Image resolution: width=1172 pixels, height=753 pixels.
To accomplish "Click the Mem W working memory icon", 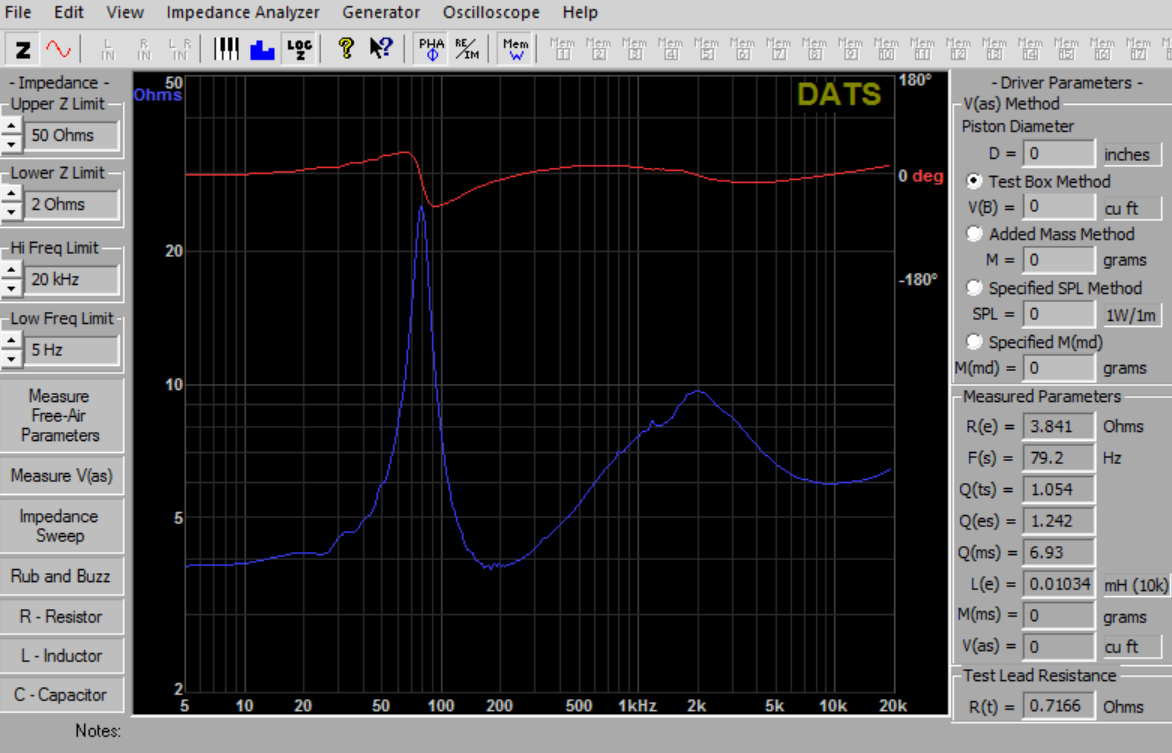I will click(515, 49).
